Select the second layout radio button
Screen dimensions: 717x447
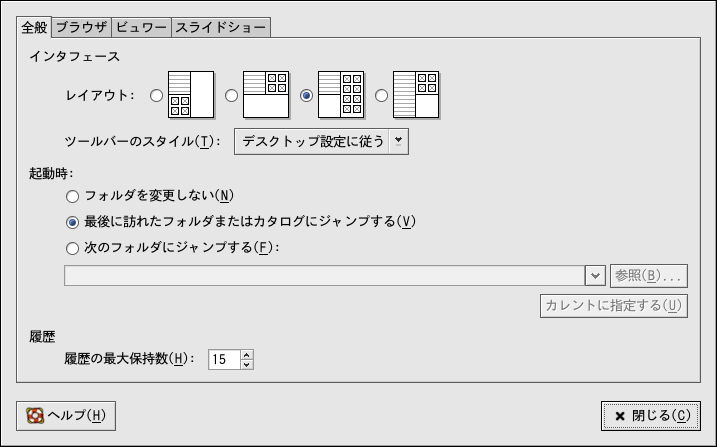pyautogui.click(x=231, y=96)
